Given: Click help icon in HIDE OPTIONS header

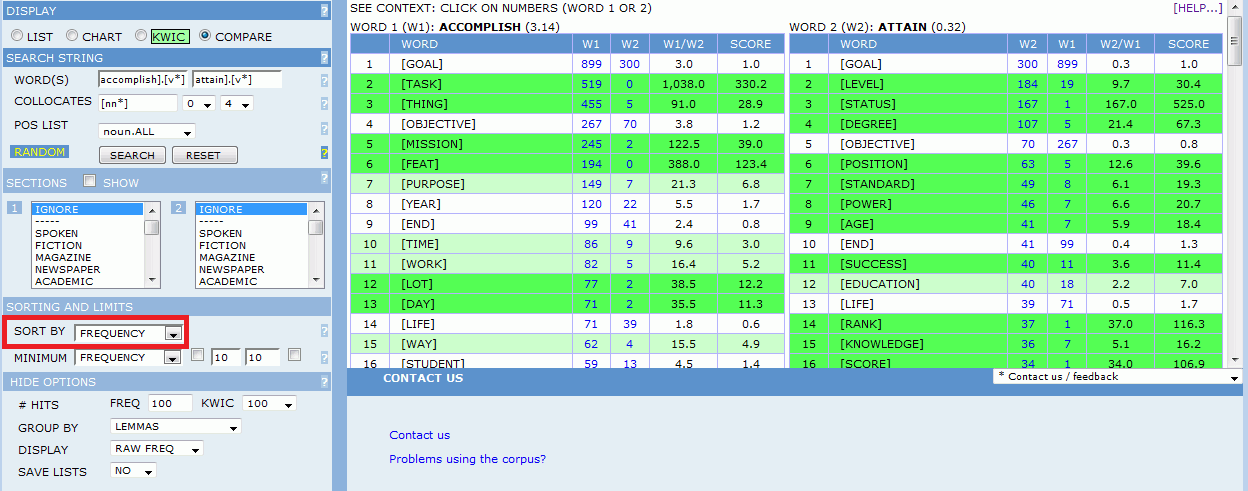Looking at the screenshot, I should (x=324, y=381).
